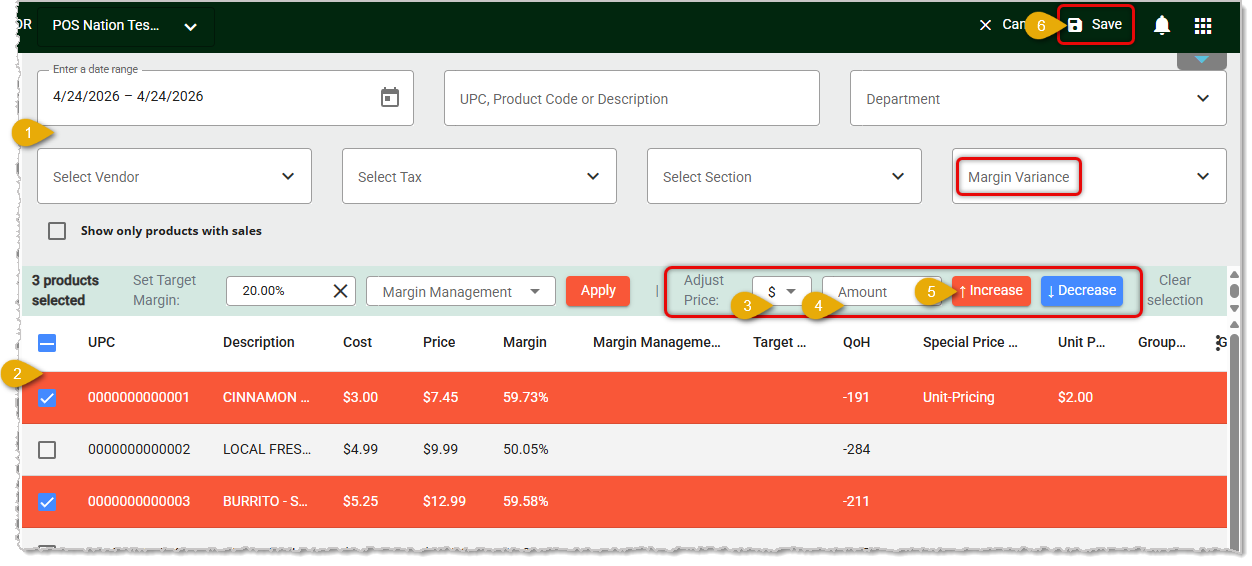This screenshot has width=1252, height=566.
Task: Click the Special Price column header
Action: coord(970,342)
